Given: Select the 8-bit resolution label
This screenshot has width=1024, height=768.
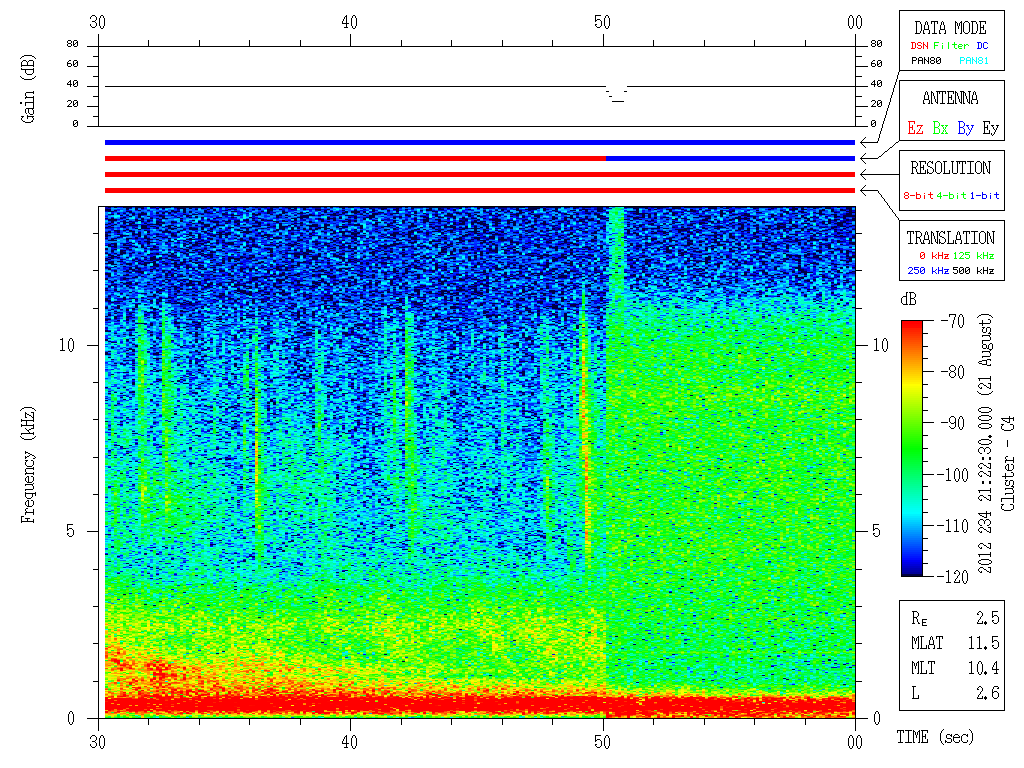Looking at the screenshot, I should click(x=919, y=195).
